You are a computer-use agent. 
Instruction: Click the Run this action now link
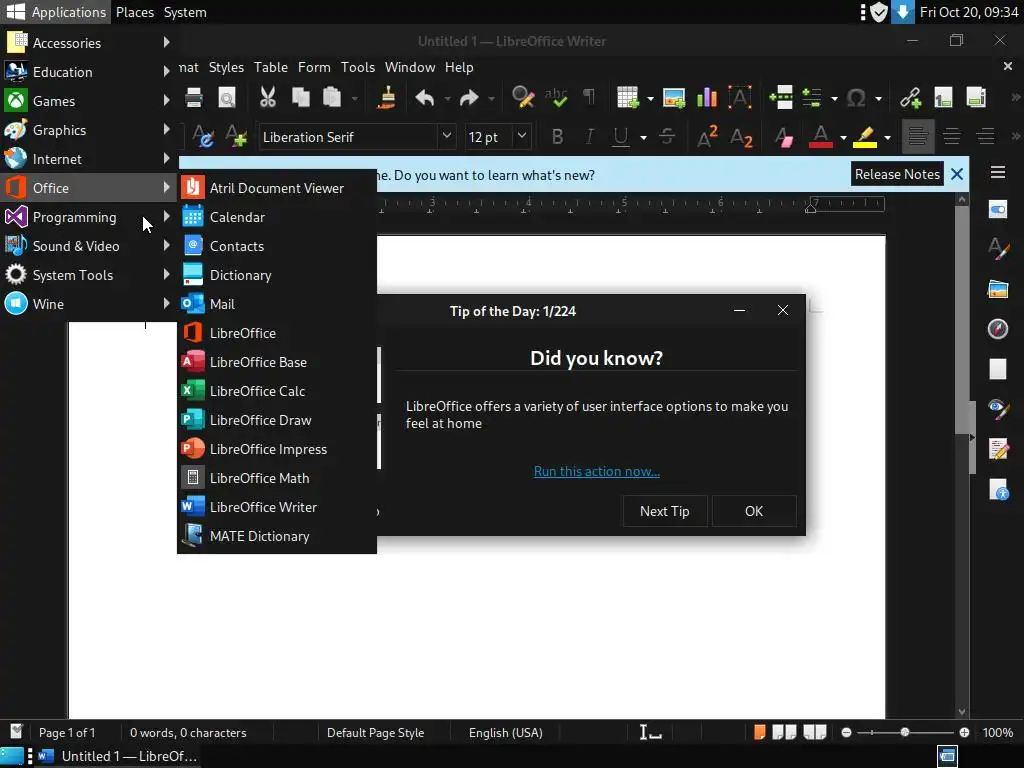596,471
